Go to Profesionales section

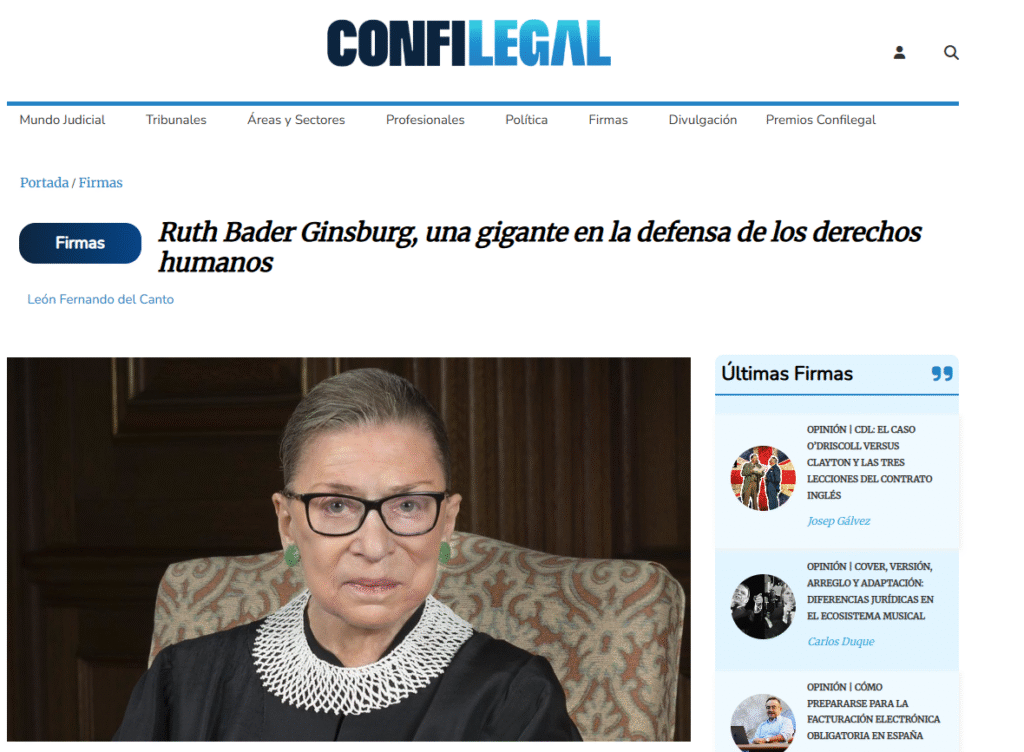[425, 119]
